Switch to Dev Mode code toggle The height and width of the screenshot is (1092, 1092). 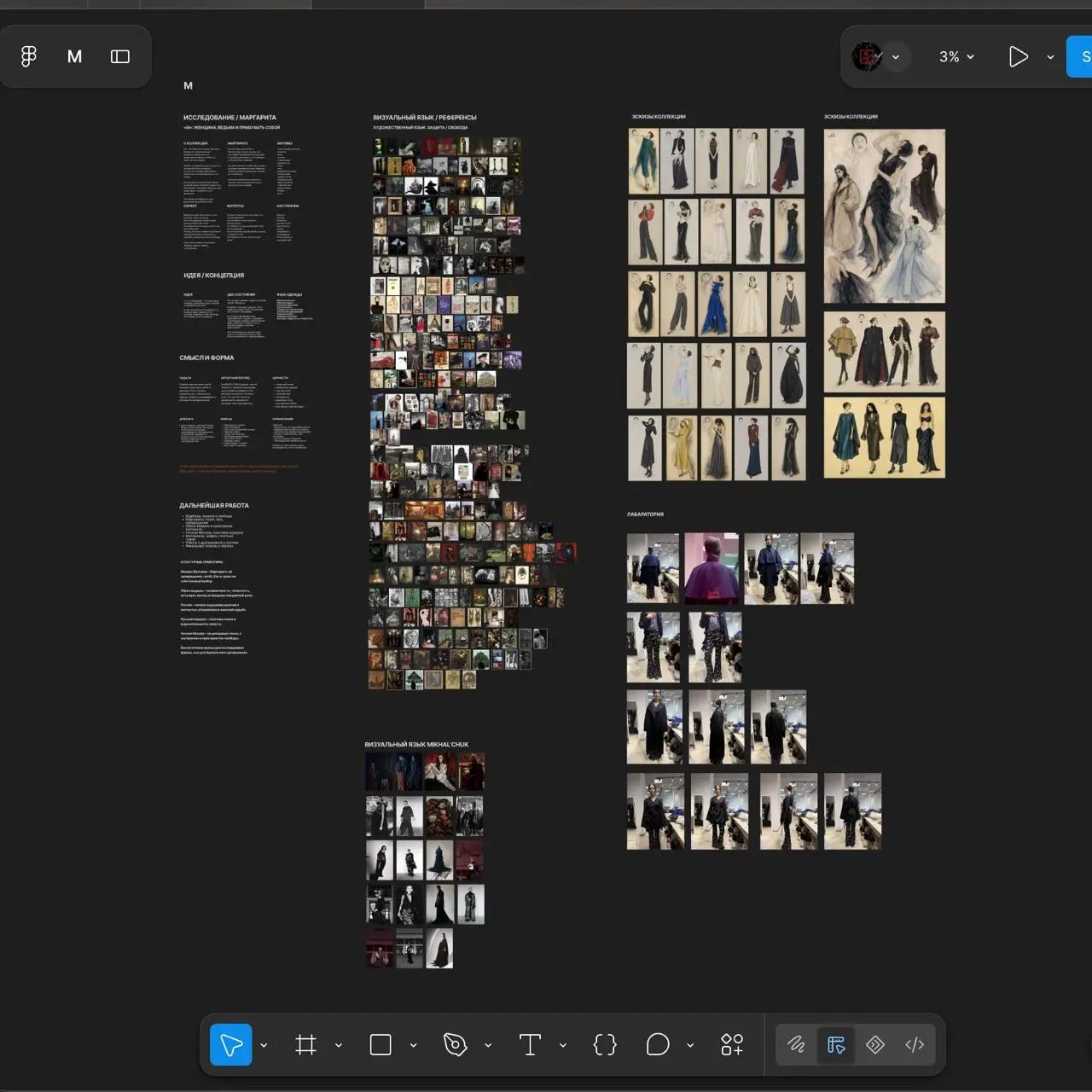pyautogui.click(x=915, y=1044)
